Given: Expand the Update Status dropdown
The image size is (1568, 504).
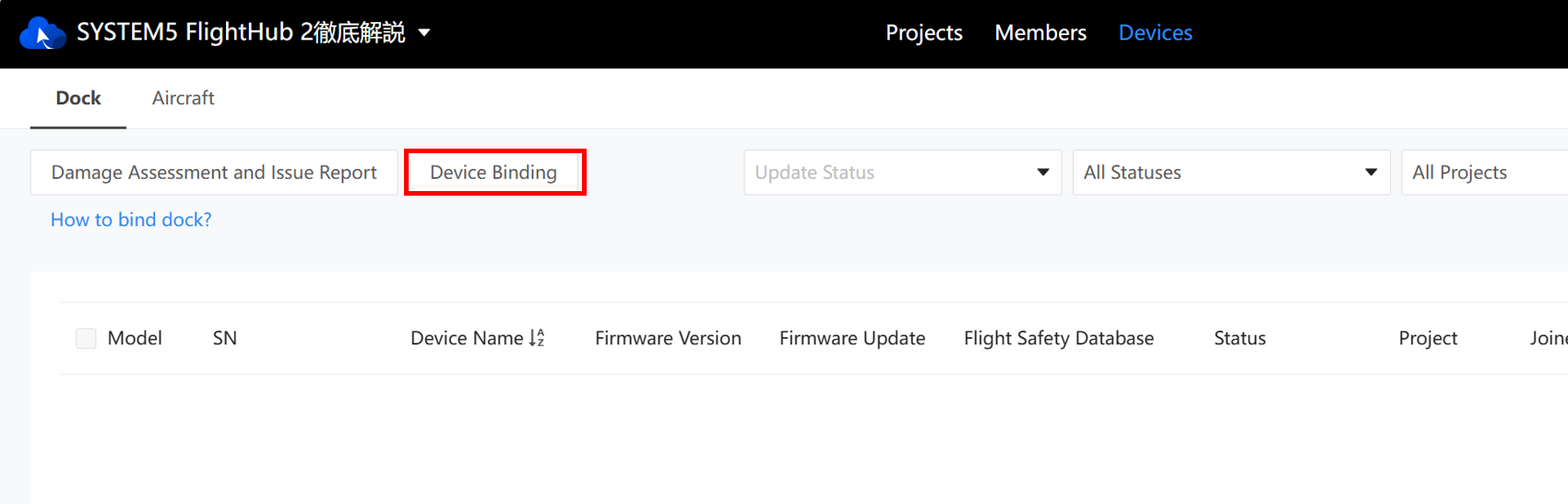Looking at the screenshot, I should (x=903, y=173).
